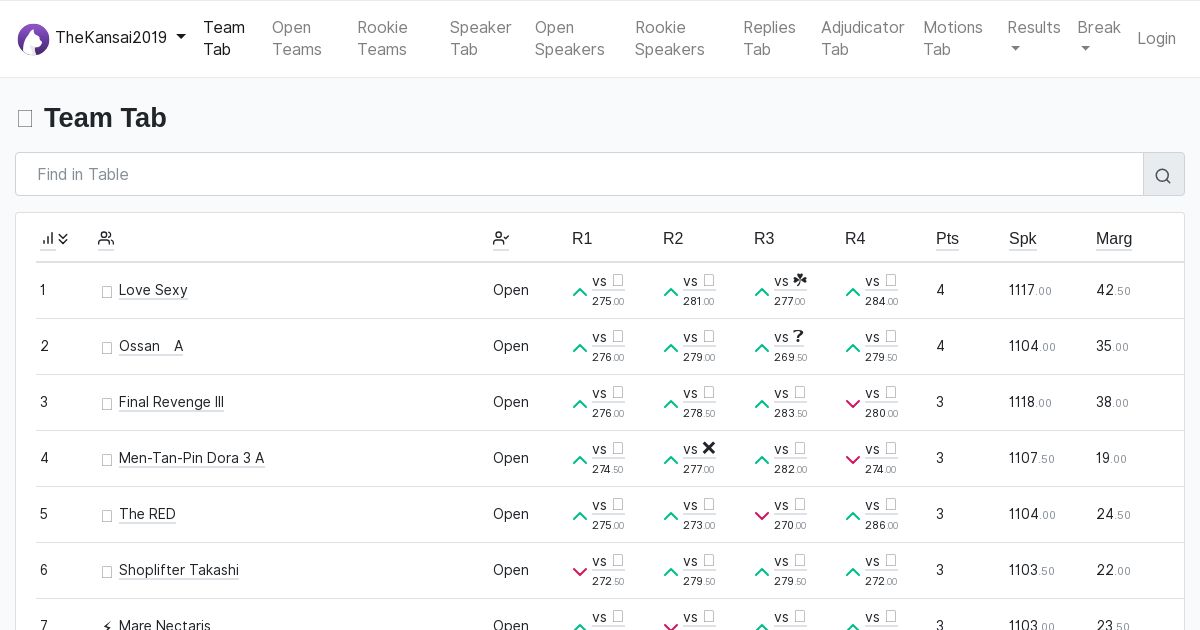Sort by the team column people icon
This screenshot has width=1200, height=630.
point(106,239)
